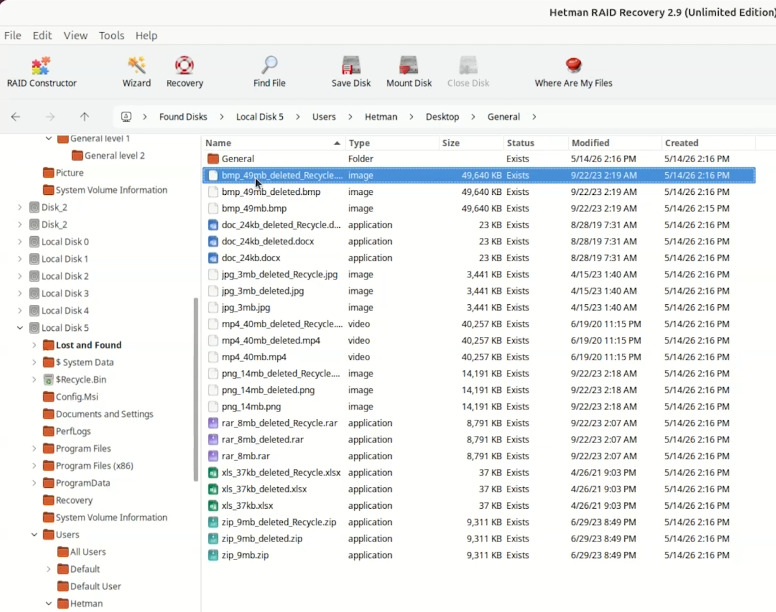Screen dimensions: 776x612
Task: Click the folder tree vertical scrollbar
Action: tap(196, 389)
